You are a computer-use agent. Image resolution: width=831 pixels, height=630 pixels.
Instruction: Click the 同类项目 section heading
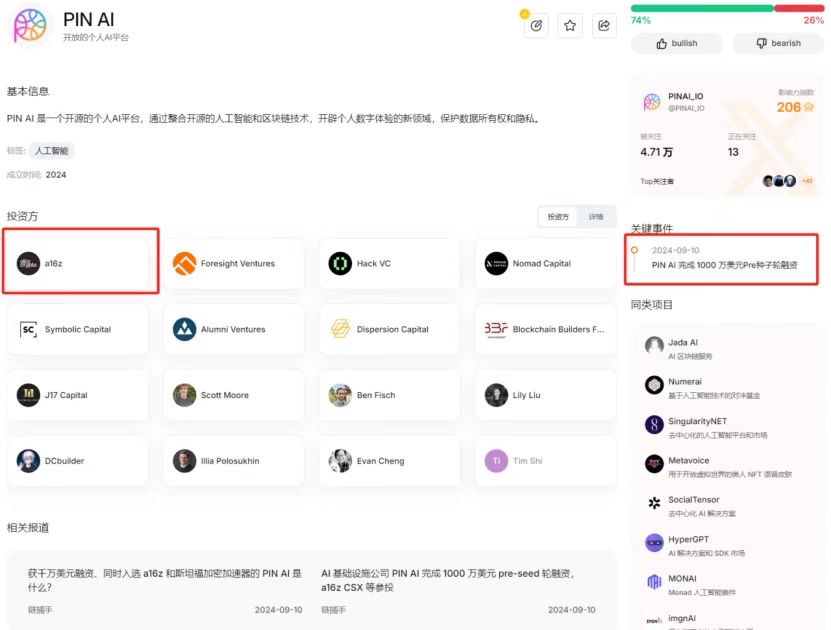pyautogui.click(x=652, y=305)
